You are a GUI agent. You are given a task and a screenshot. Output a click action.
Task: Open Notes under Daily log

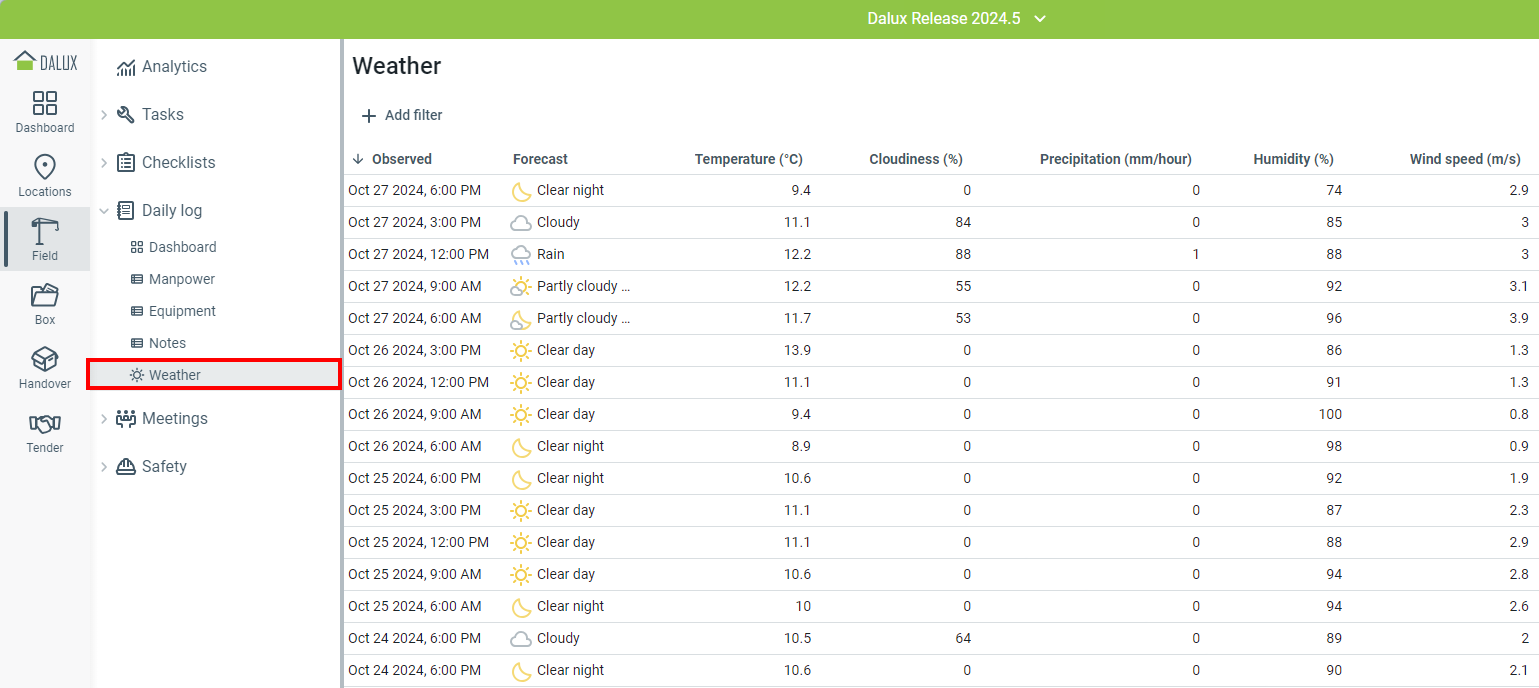(x=167, y=343)
